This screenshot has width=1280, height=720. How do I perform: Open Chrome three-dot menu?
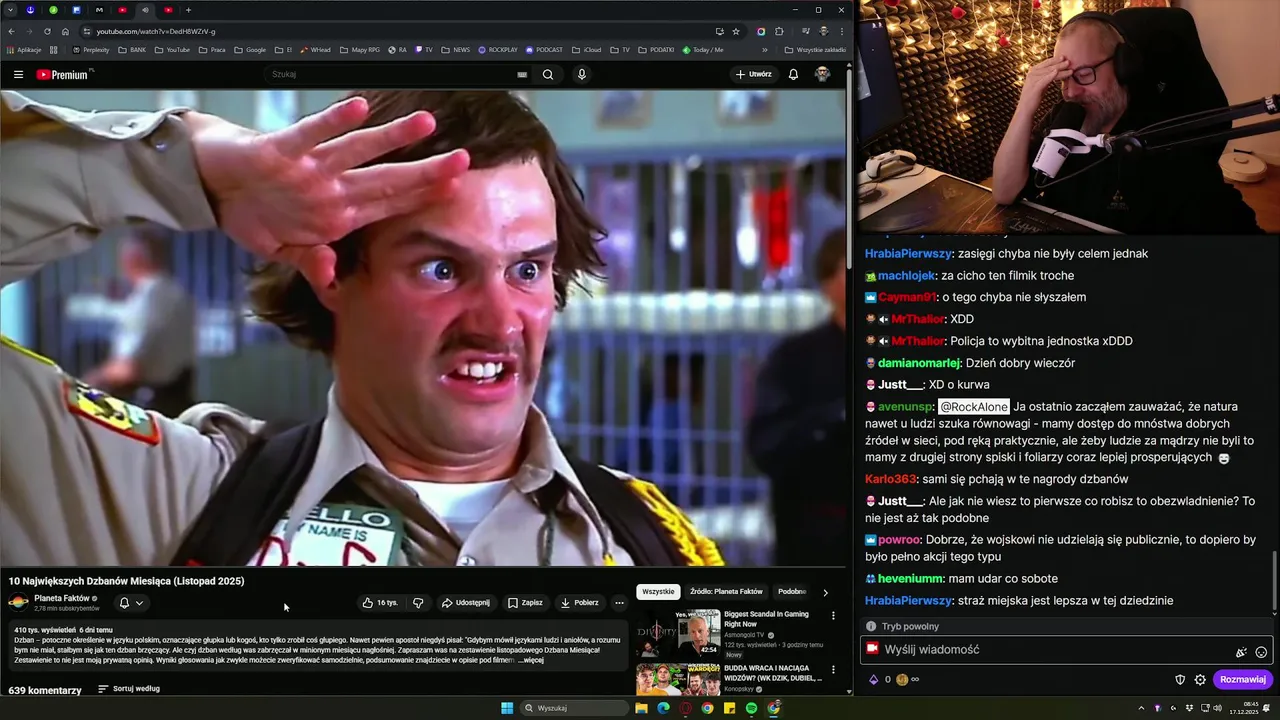(x=841, y=31)
